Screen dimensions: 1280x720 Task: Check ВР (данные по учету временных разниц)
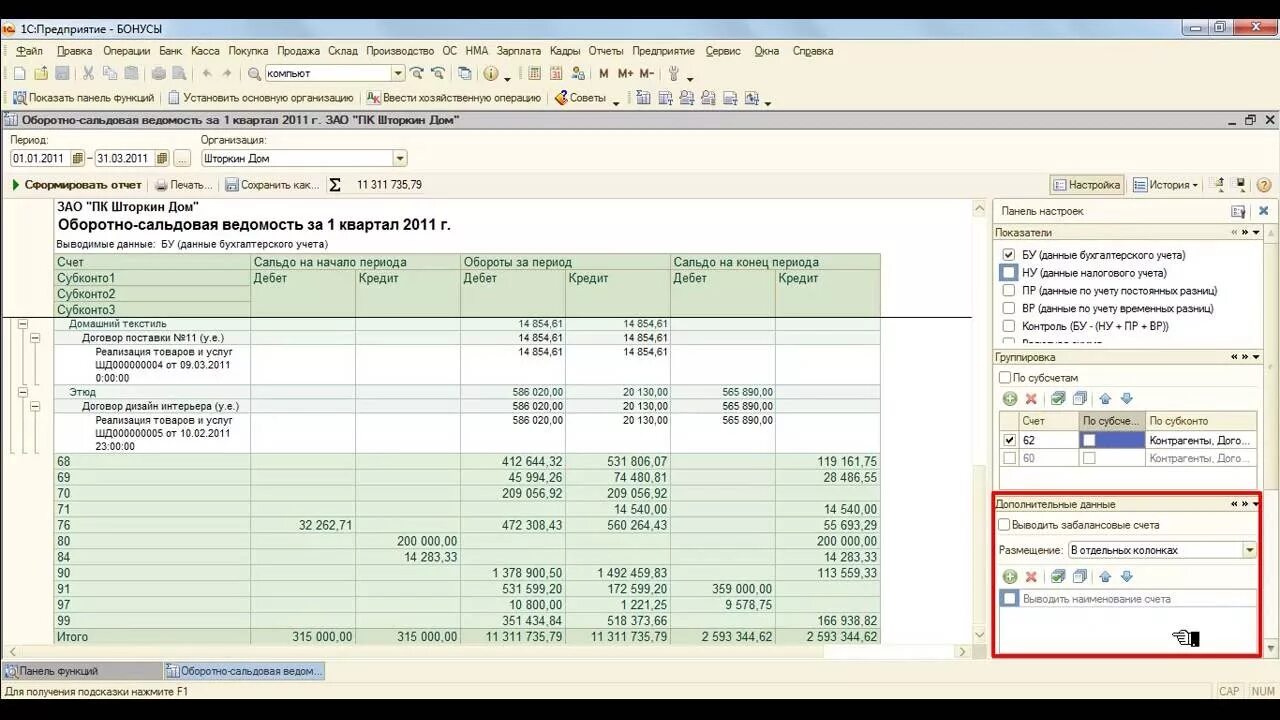pos(1009,309)
